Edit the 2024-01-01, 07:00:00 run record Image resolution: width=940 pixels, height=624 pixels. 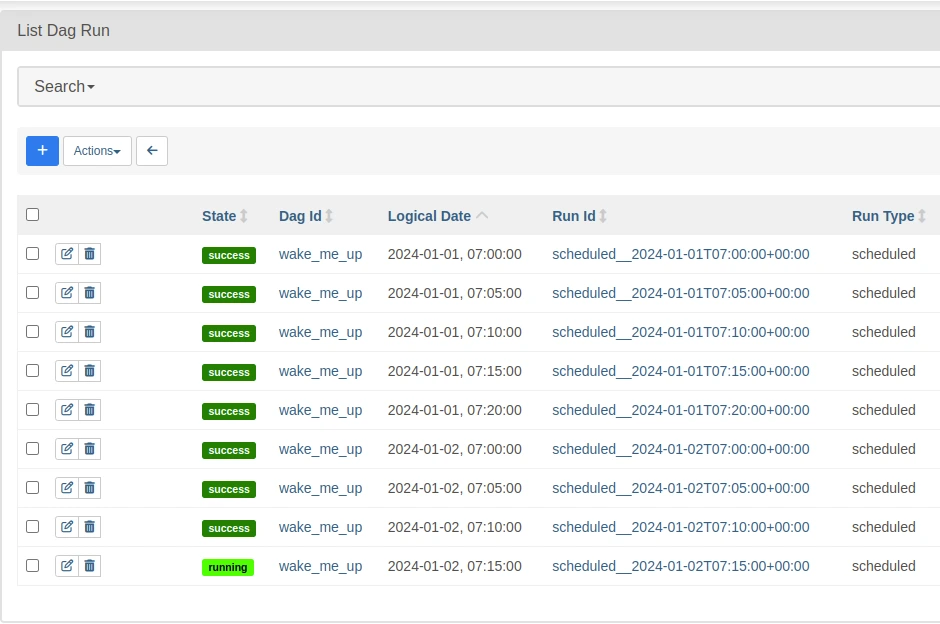67,254
